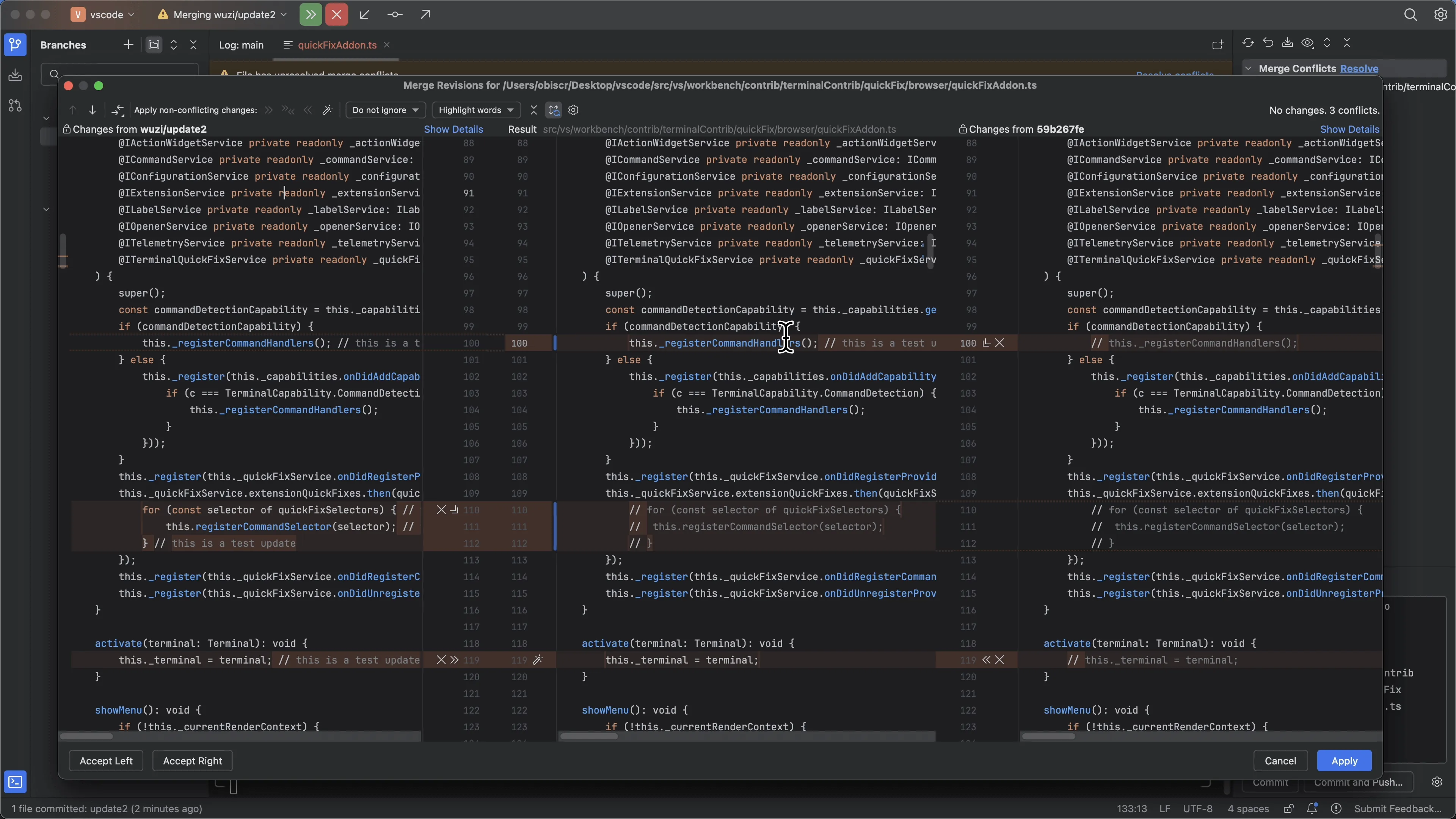The image size is (1456, 819).
Task: Accept left change at line 119
Action: pos(454,660)
